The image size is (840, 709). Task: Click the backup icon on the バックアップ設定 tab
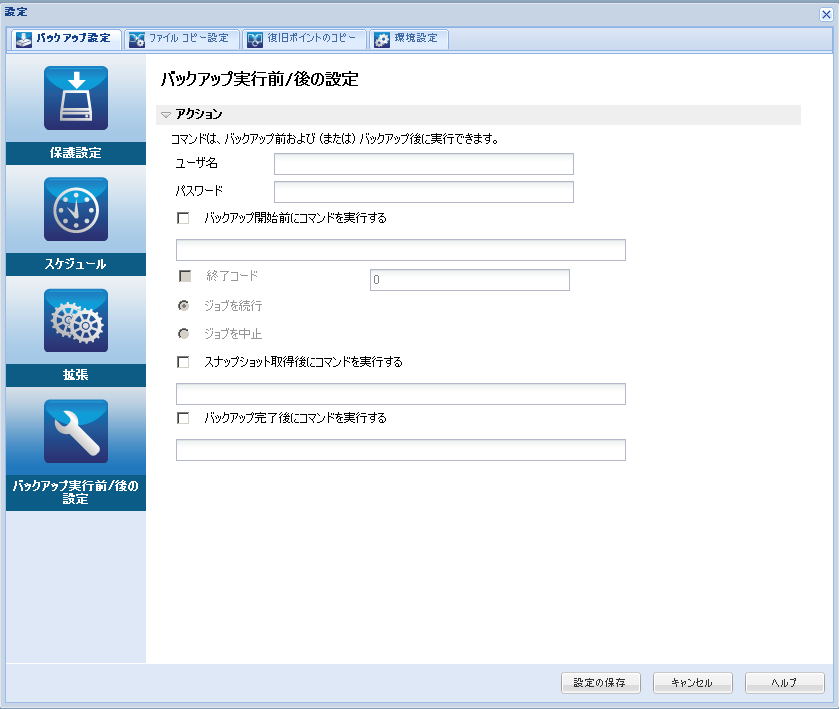coord(22,40)
